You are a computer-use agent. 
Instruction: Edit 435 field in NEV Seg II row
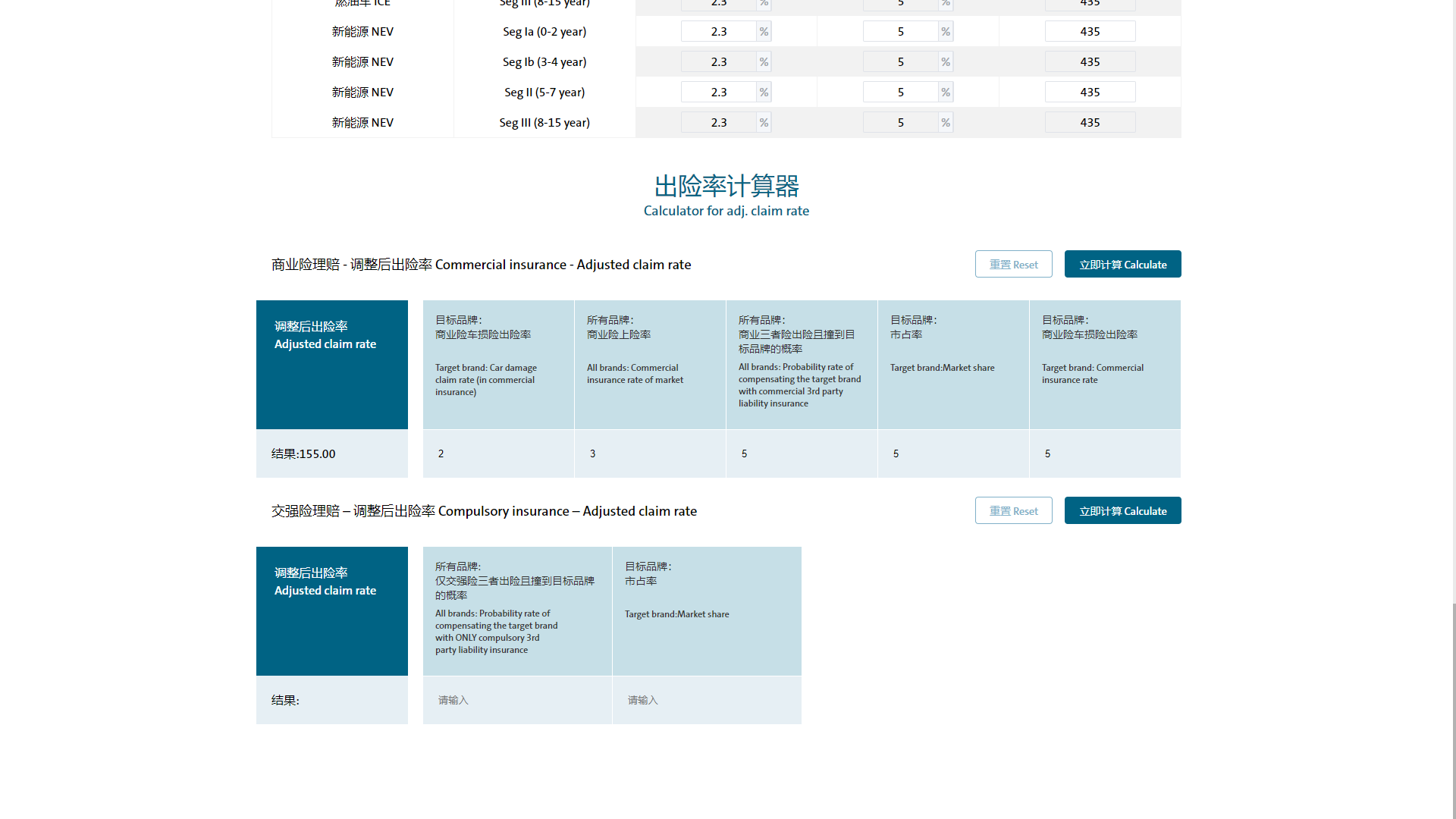pos(1090,92)
